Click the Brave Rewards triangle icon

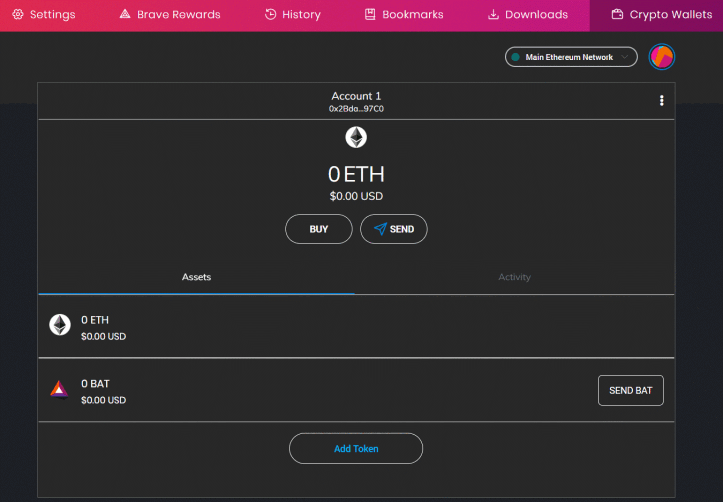coord(125,14)
